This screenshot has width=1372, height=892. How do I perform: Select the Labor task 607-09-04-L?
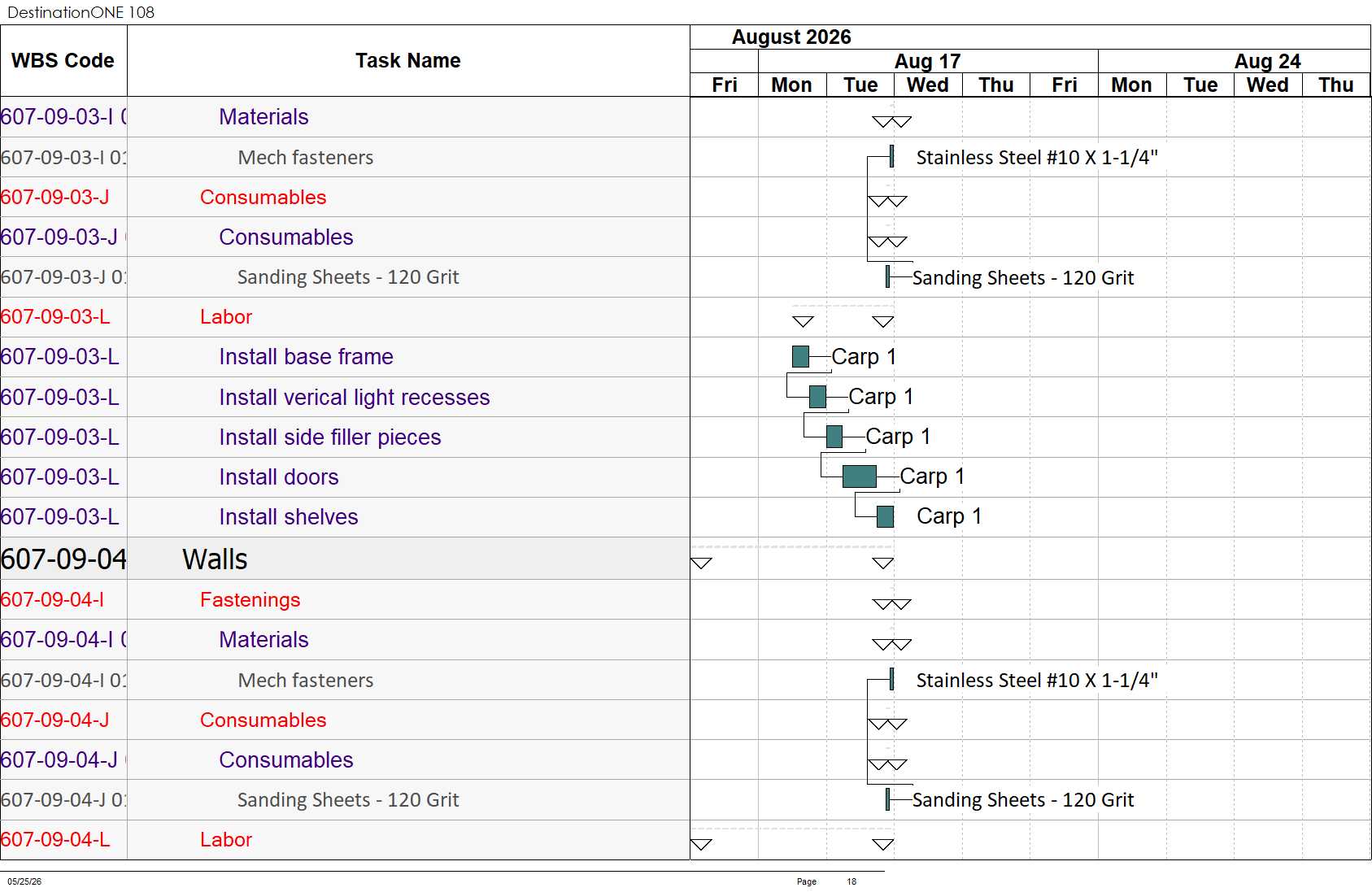tap(226, 840)
